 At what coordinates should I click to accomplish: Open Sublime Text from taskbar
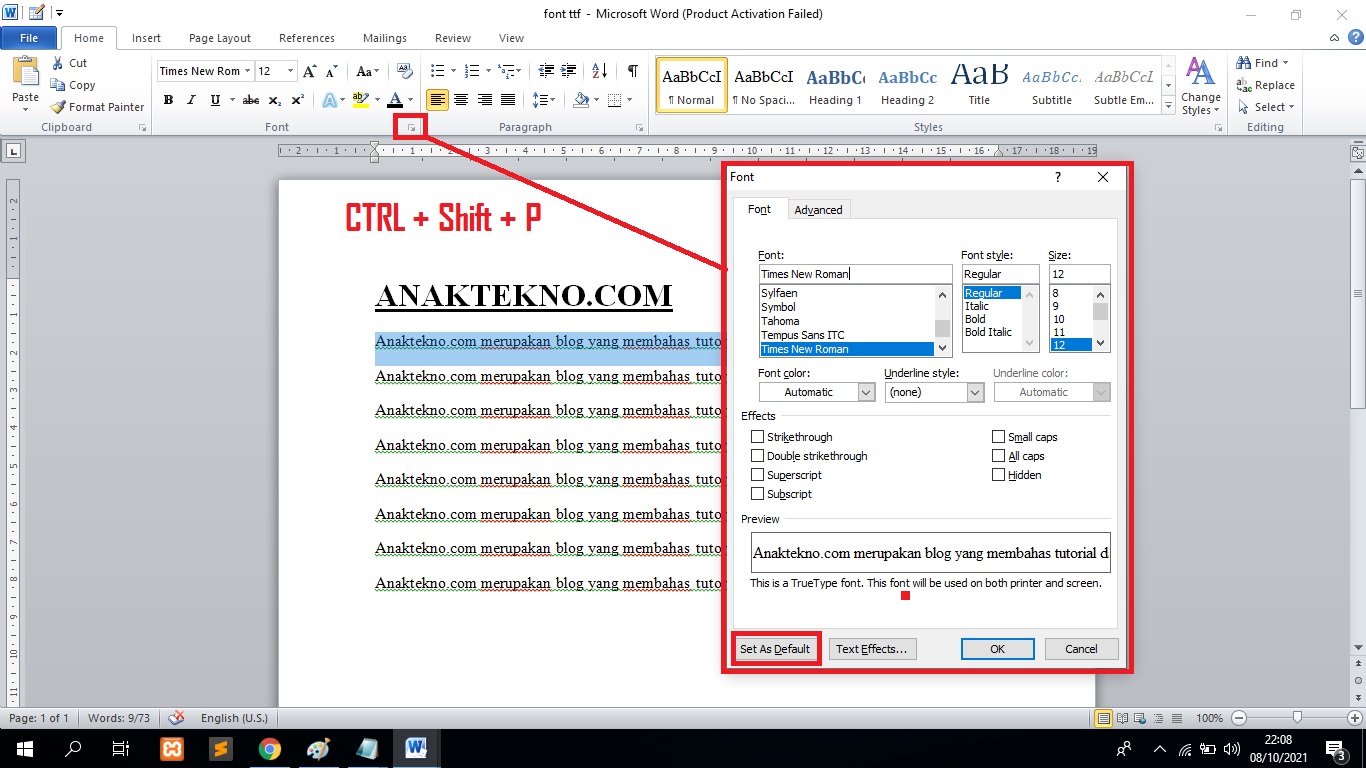coord(221,748)
